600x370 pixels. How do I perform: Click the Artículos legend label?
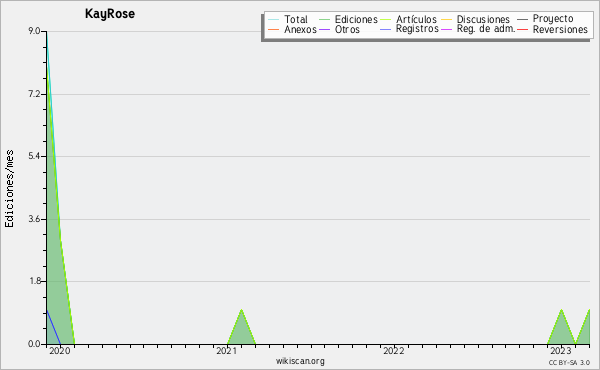416,19
